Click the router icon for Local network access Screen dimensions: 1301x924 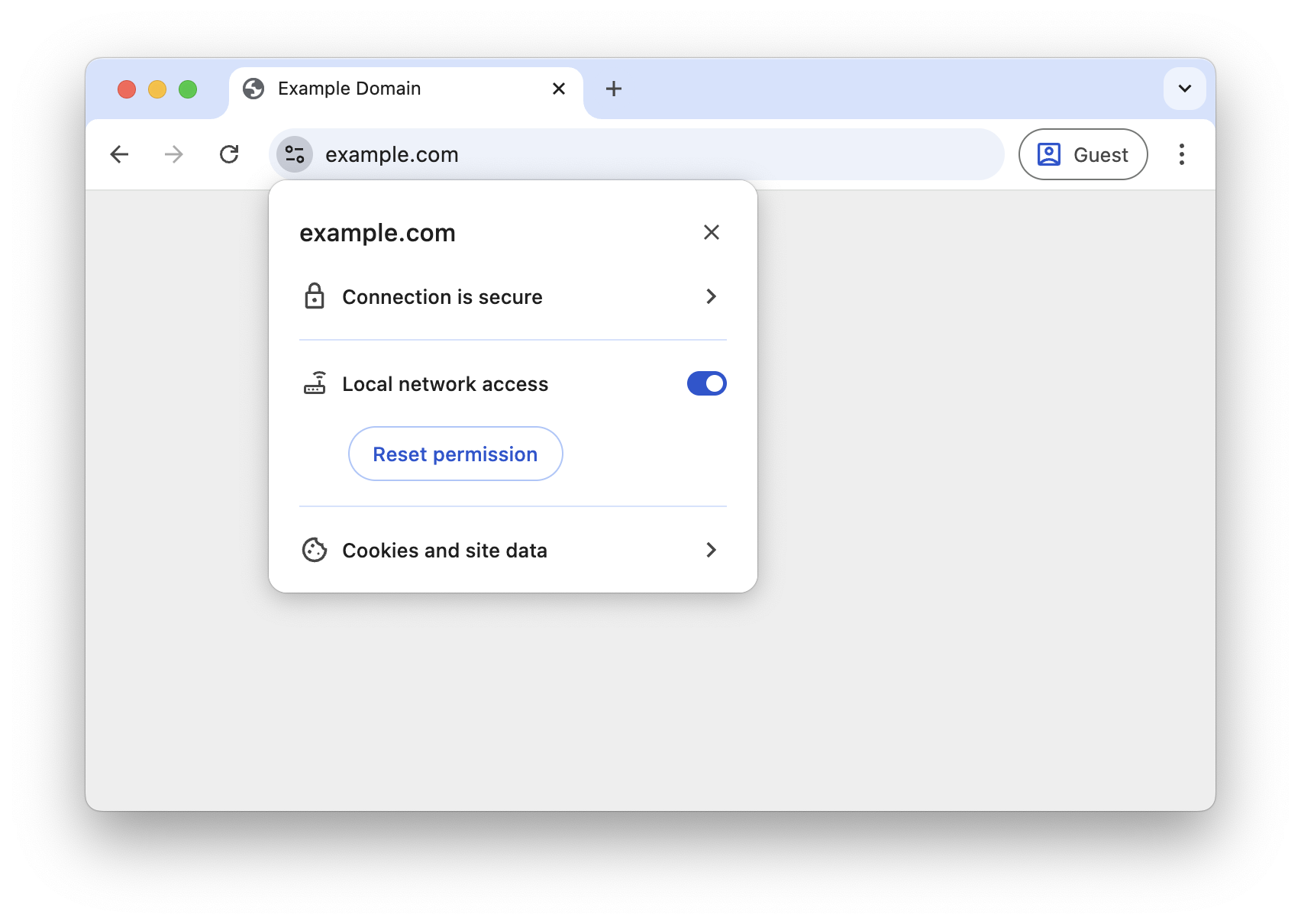tap(315, 383)
